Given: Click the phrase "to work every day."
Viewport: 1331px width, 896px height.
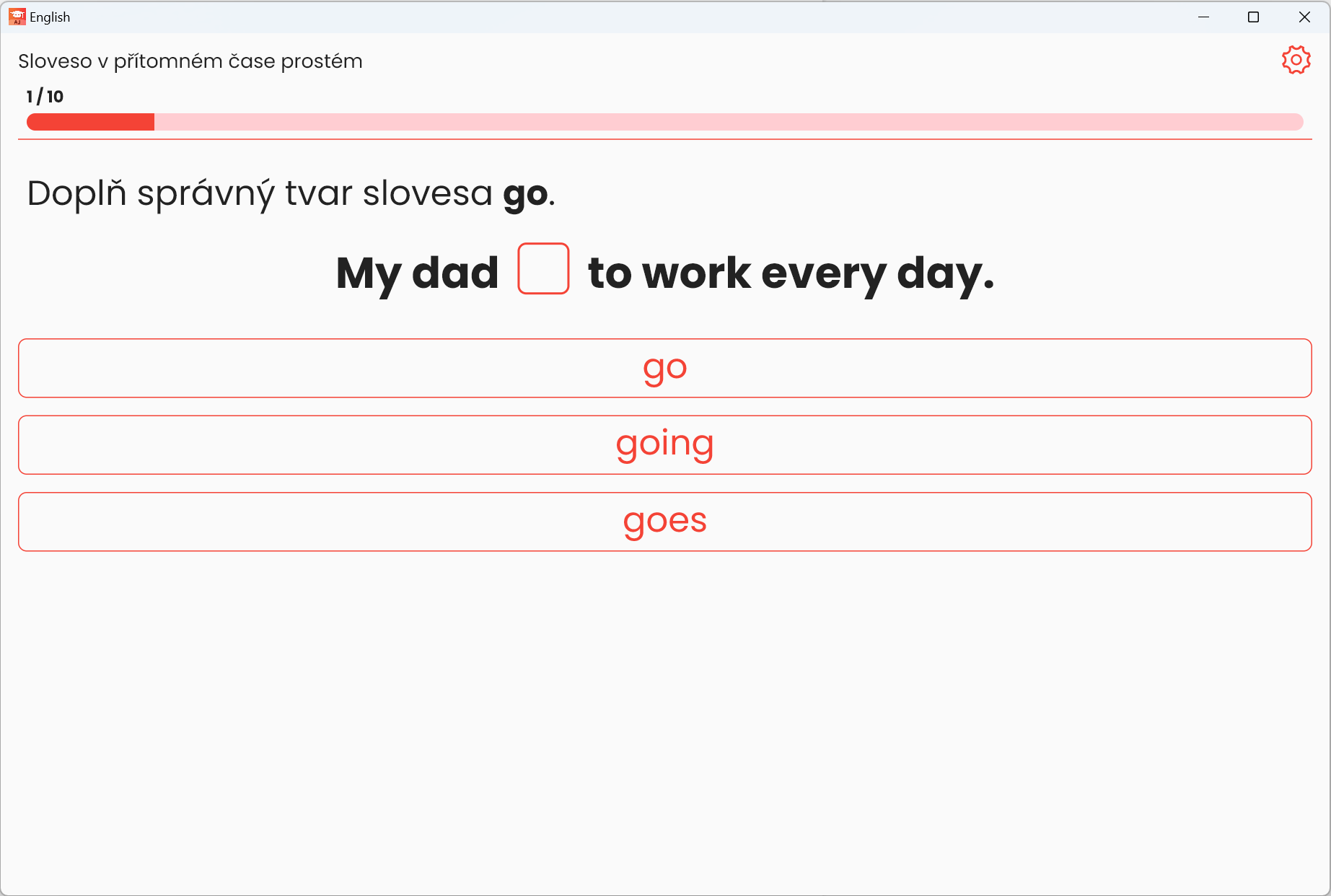Looking at the screenshot, I should [791, 273].
